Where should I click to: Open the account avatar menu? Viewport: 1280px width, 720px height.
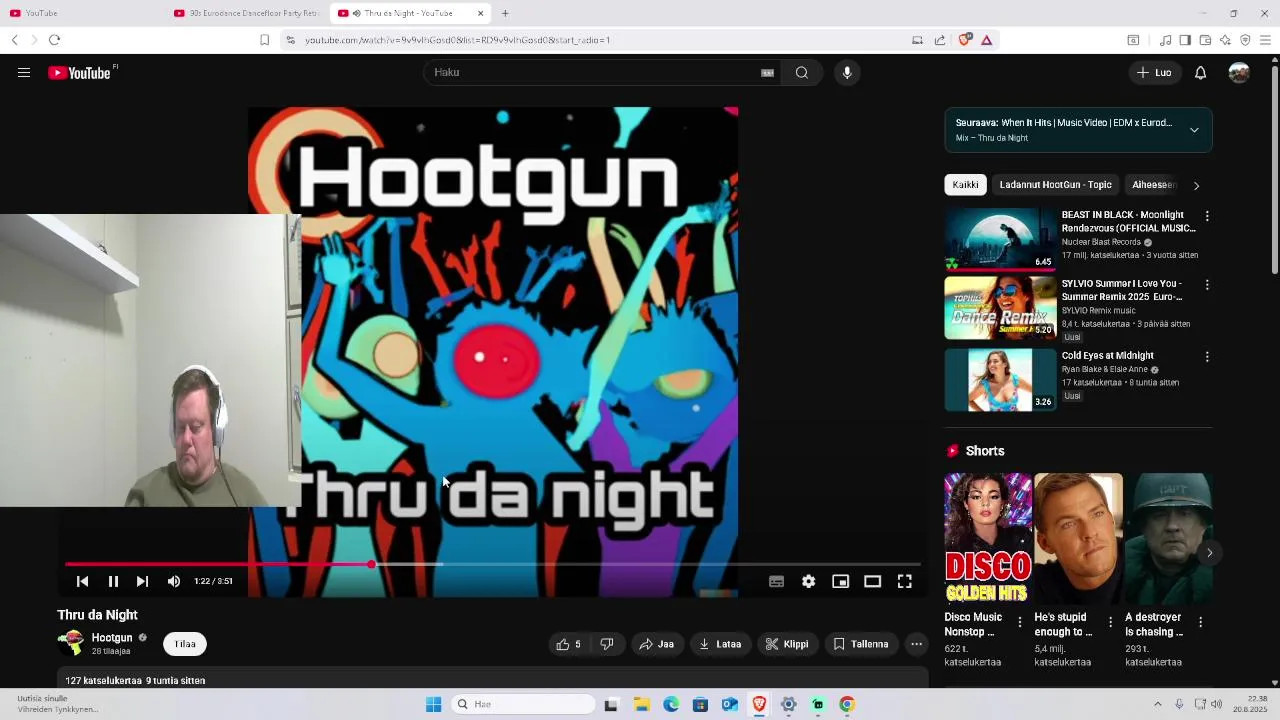click(x=1239, y=72)
